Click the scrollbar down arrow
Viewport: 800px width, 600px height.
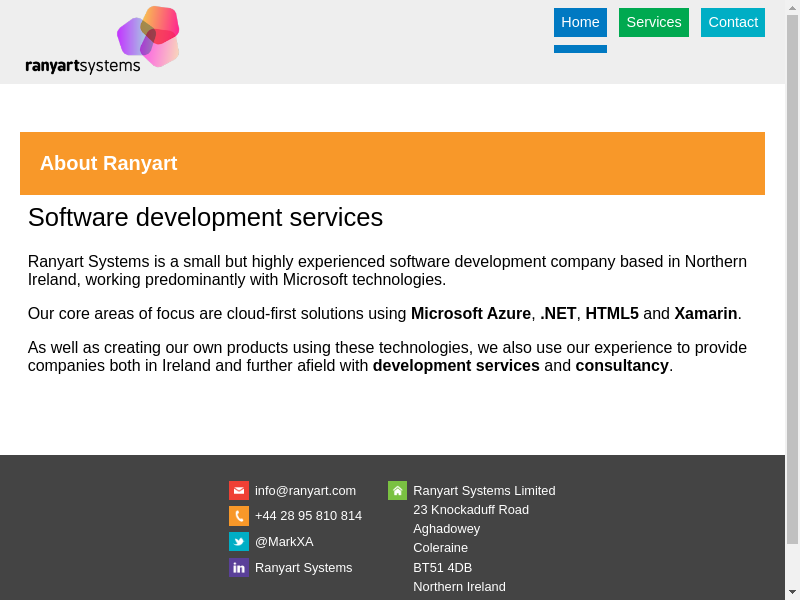tap(792, 592)
